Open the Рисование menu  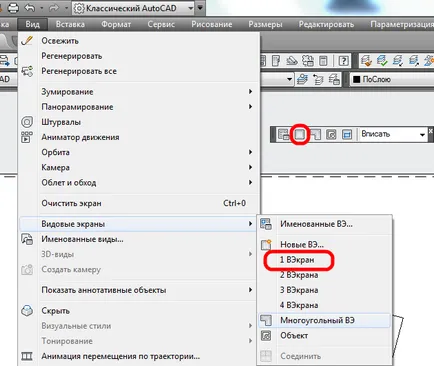(212, 24)
